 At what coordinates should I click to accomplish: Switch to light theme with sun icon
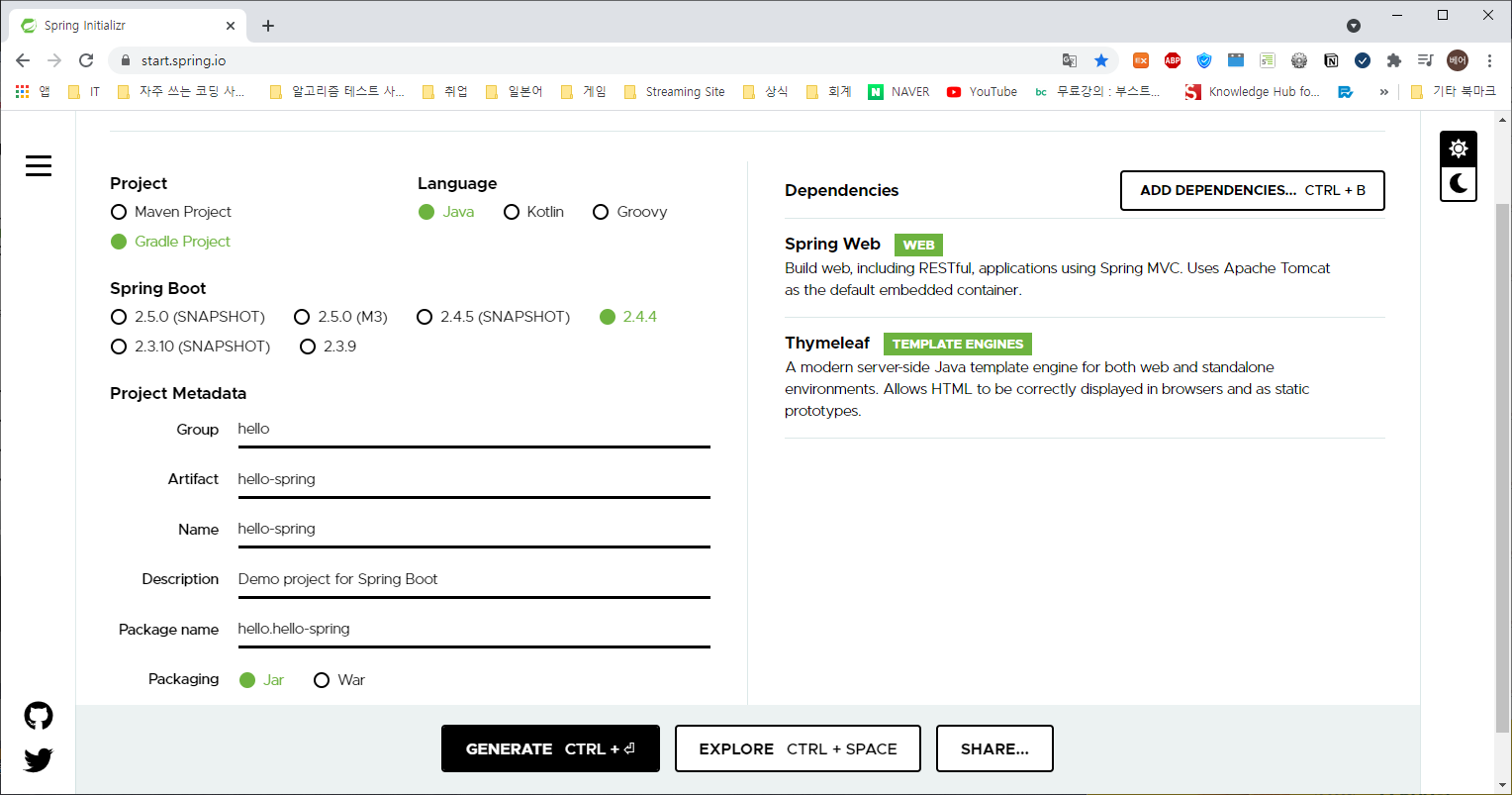coord(1459,149)
